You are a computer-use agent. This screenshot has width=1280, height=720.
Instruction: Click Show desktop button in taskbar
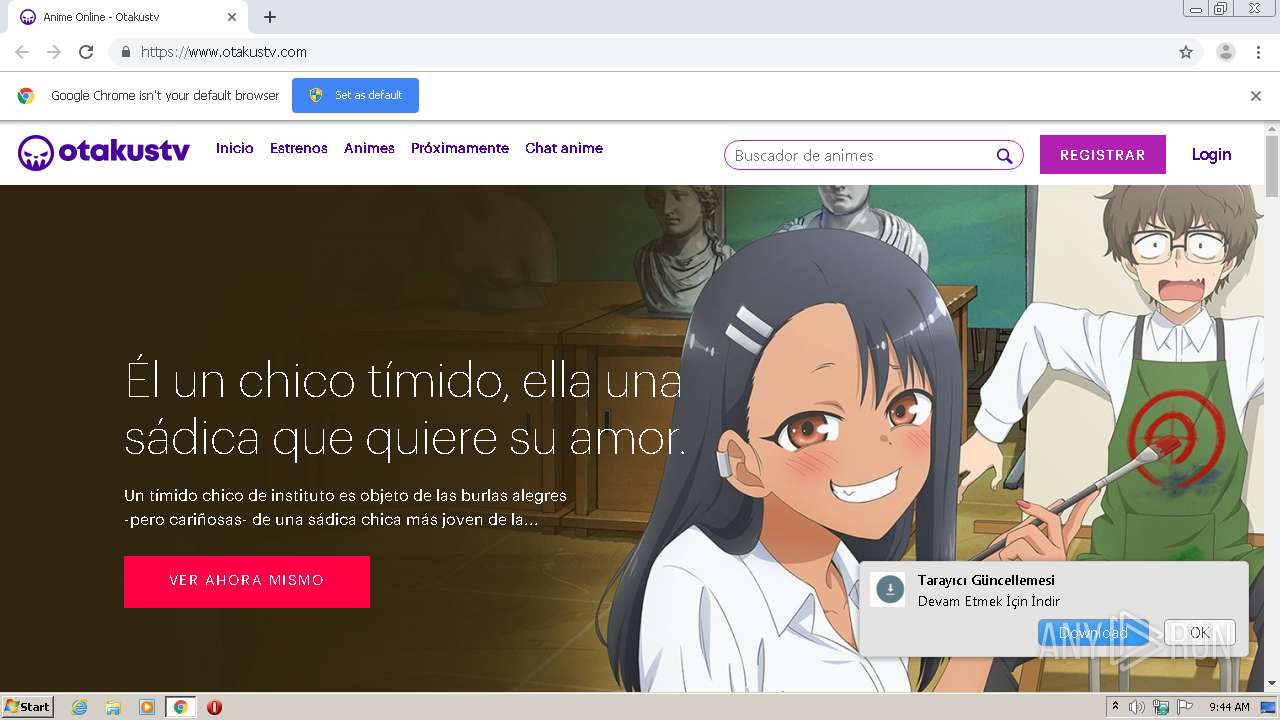tap(1268, 707)
